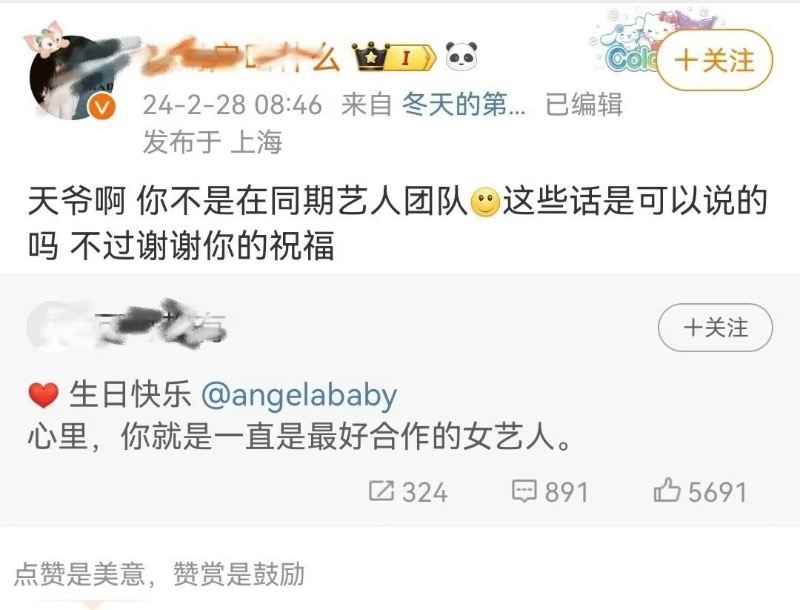800x610 pixels.
Task: Tap the 发布于 上海 location text
Action: tap(212, 142)
